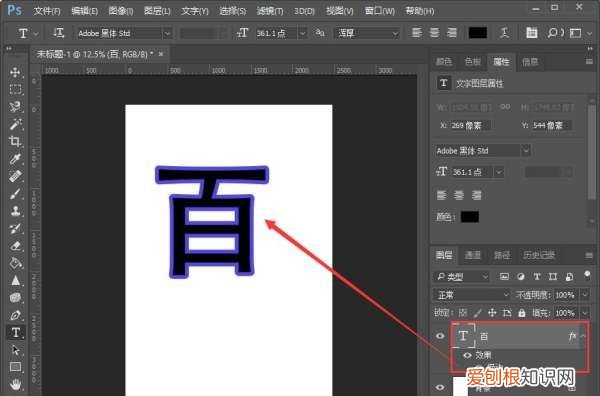This screenshot has height=396, width=600.
Task: Click color swatch in Properties panel
Action: tap(470, 217)
